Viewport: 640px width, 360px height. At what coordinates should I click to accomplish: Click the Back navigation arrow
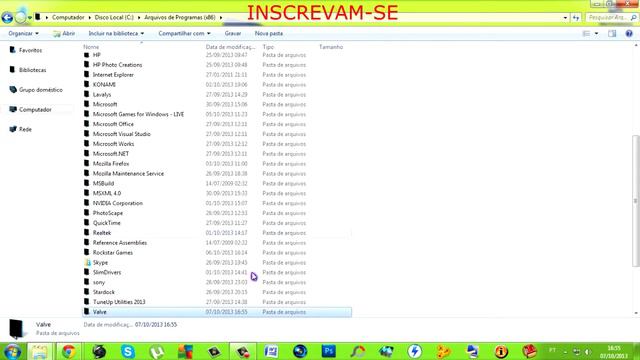point(7,18)
